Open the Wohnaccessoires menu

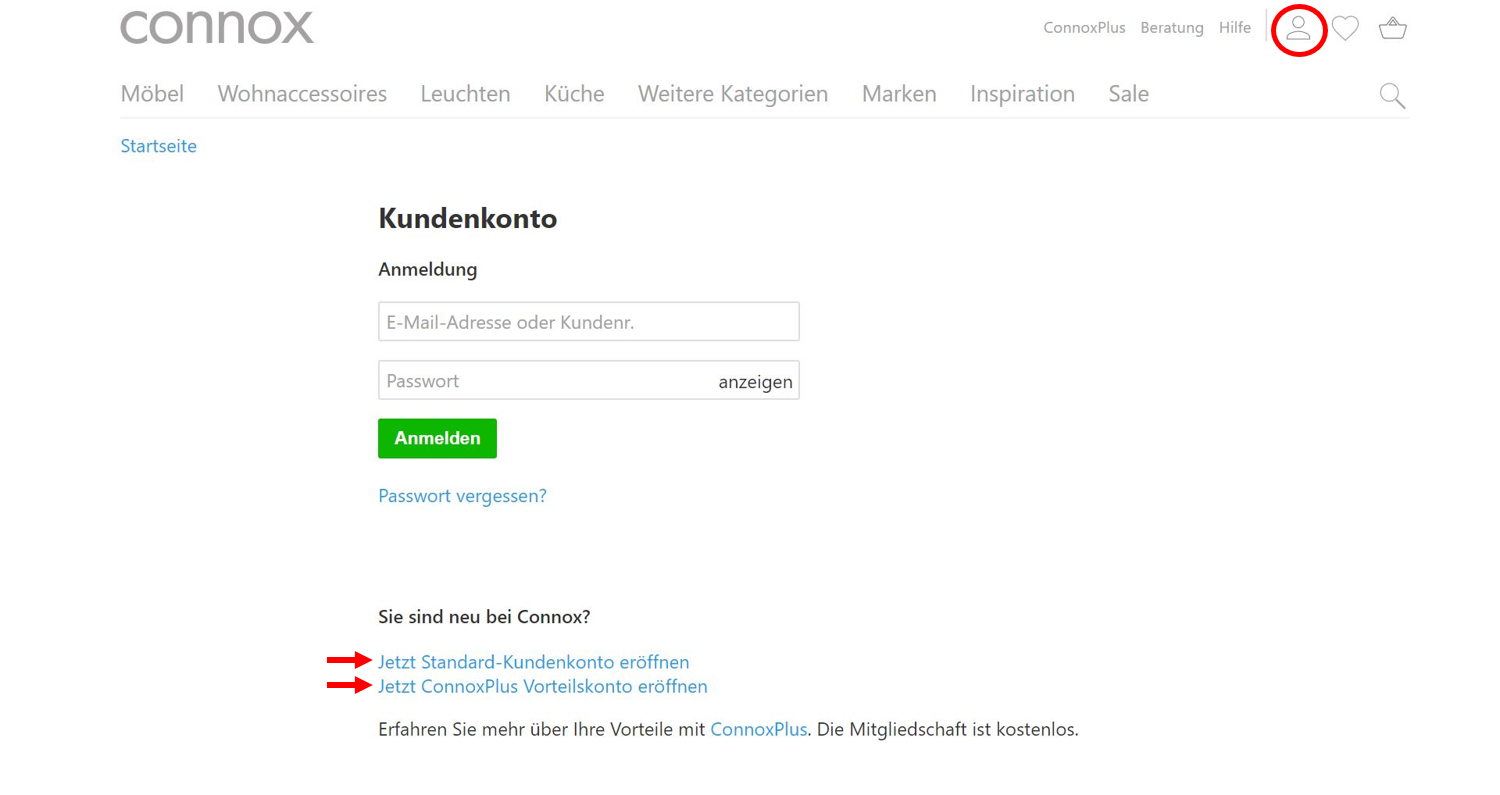click(x=302, y=94)
